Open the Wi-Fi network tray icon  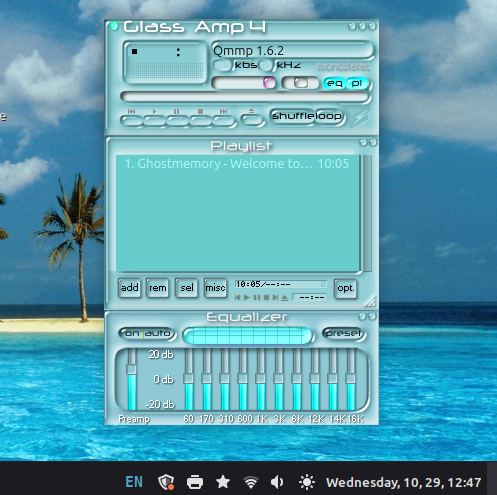[x=251, y=482]
